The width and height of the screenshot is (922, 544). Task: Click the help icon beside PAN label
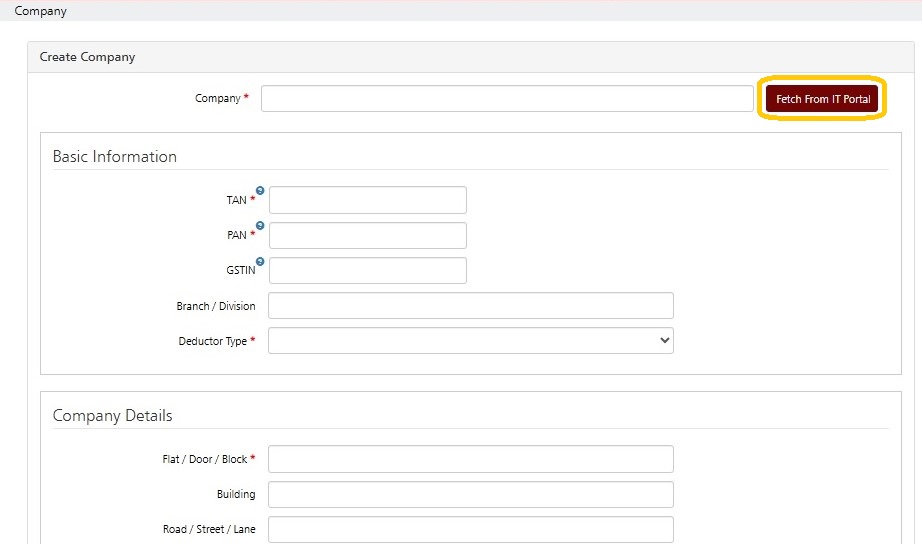260,226
